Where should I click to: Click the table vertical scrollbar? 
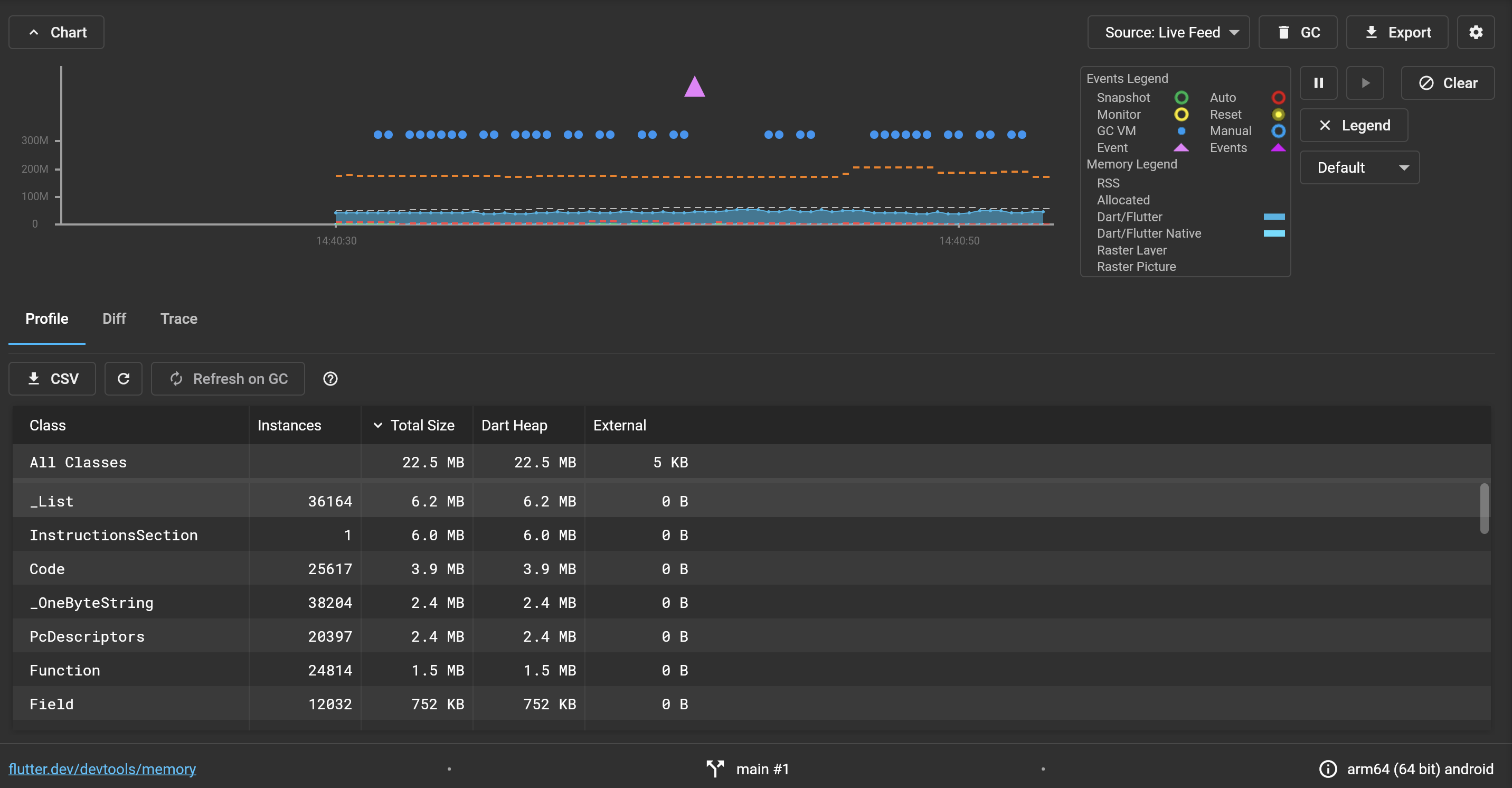[1484, 509]
